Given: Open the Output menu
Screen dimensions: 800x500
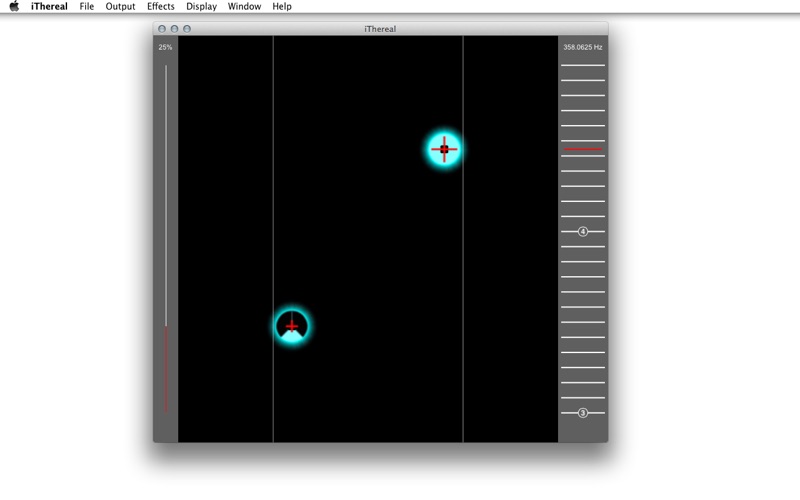Looking at the screenshot, I should click(x=120, y=6).
